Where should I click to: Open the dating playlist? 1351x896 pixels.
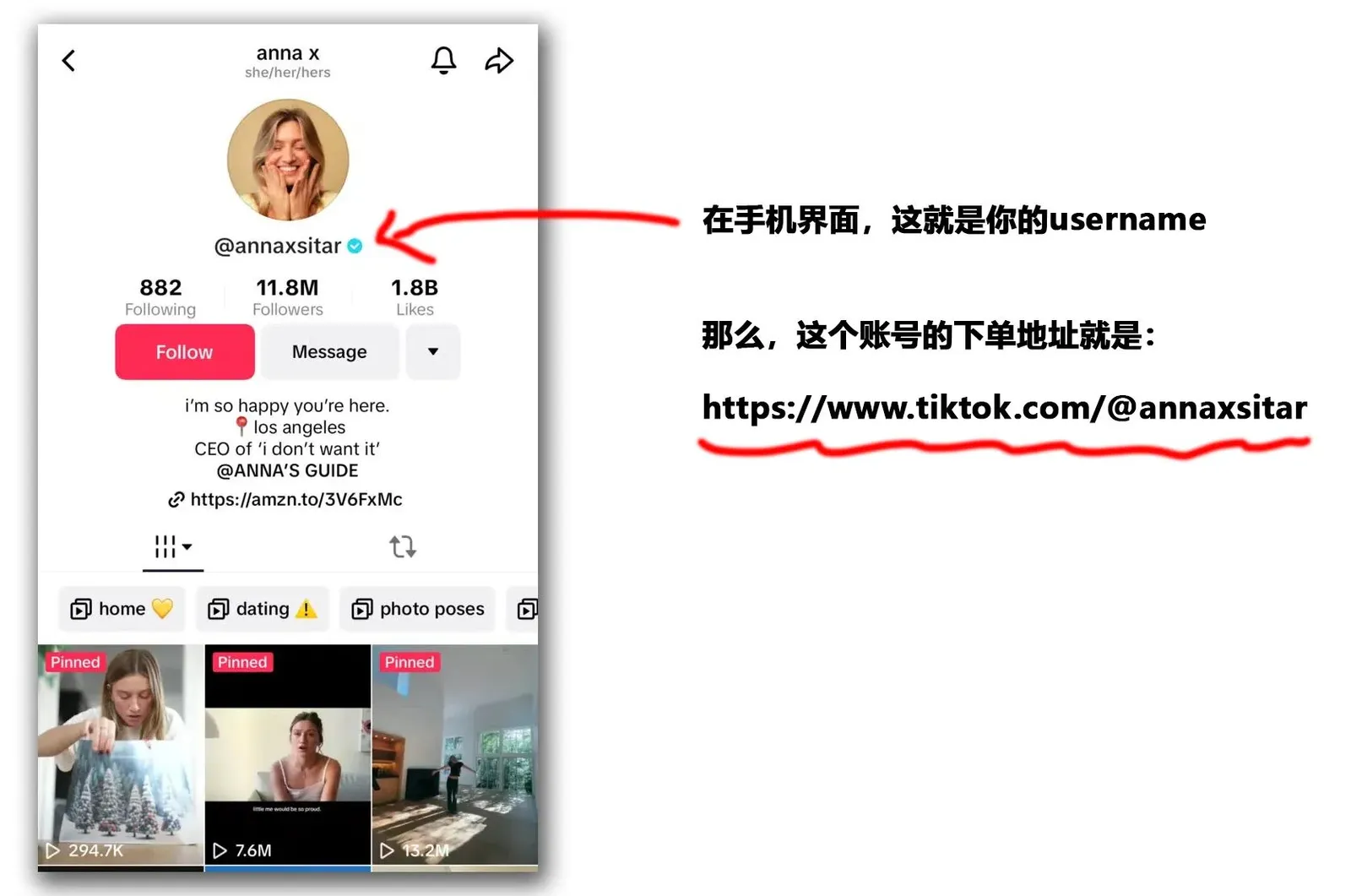[x=263, y=609]
